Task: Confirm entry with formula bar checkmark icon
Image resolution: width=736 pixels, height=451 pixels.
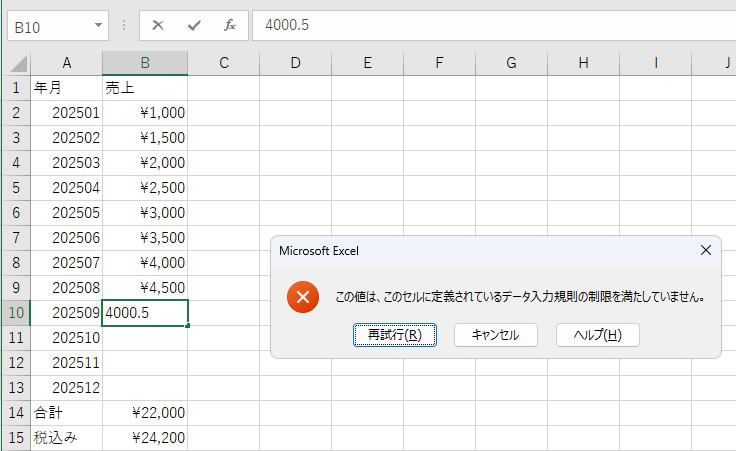Action: pos(194,25)
